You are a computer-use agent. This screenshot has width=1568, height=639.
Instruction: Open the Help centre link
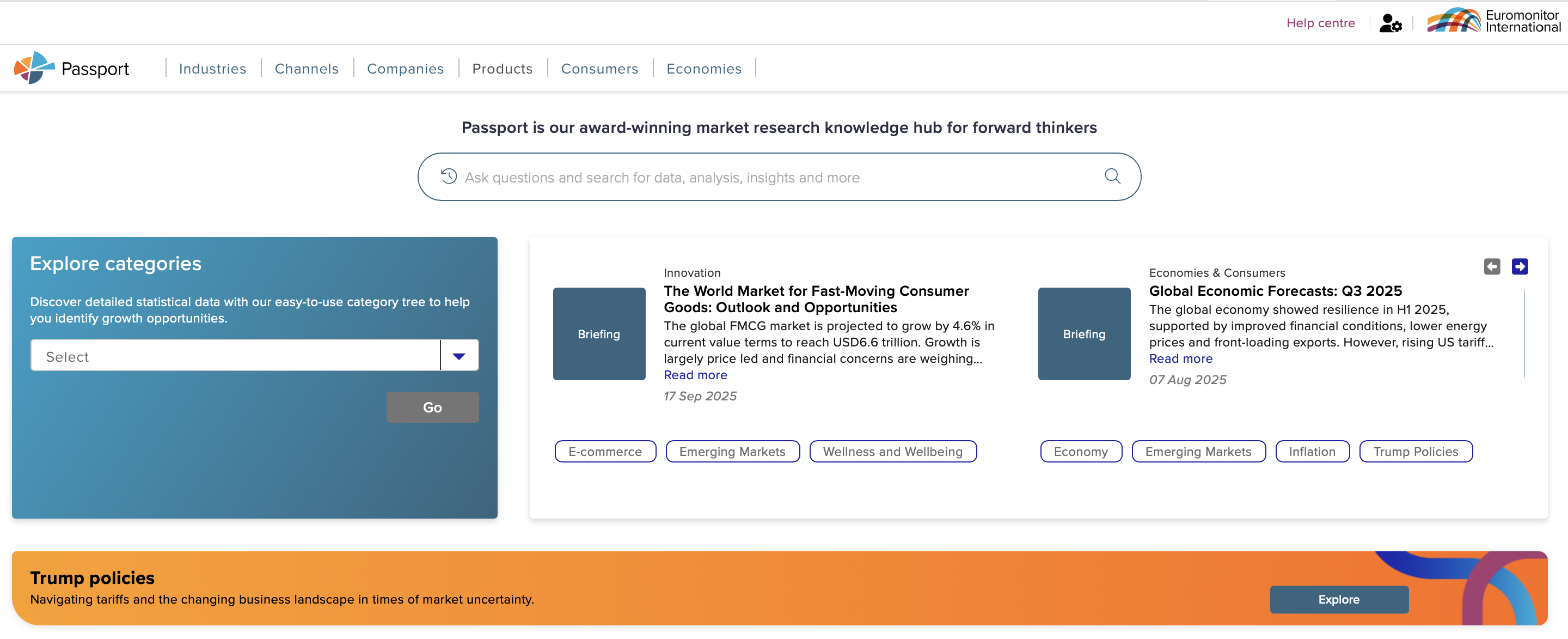coord(1320,23)
